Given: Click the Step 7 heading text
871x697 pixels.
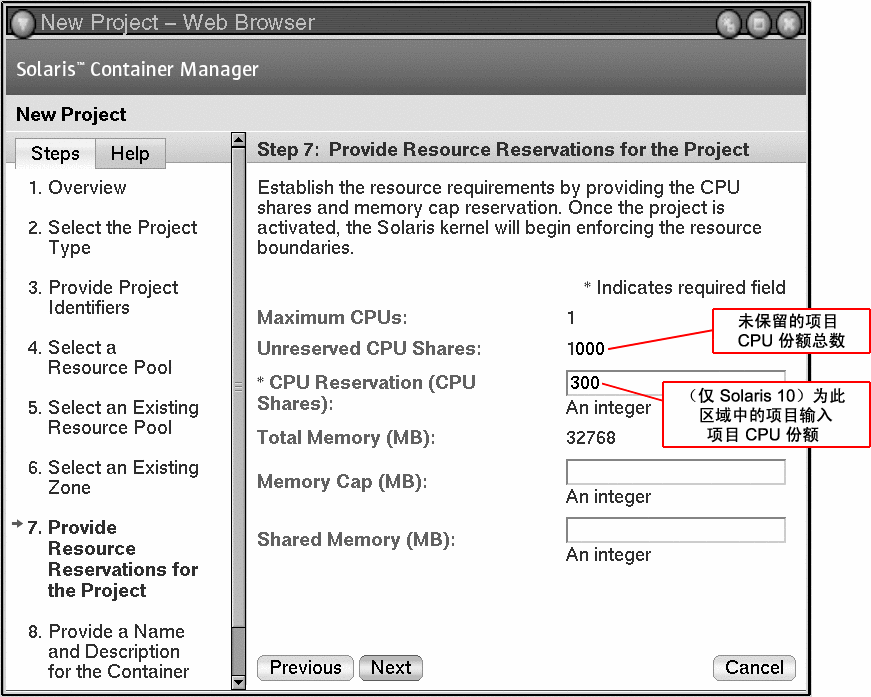Looking at the screenshot, I should (x=503, y=149).
